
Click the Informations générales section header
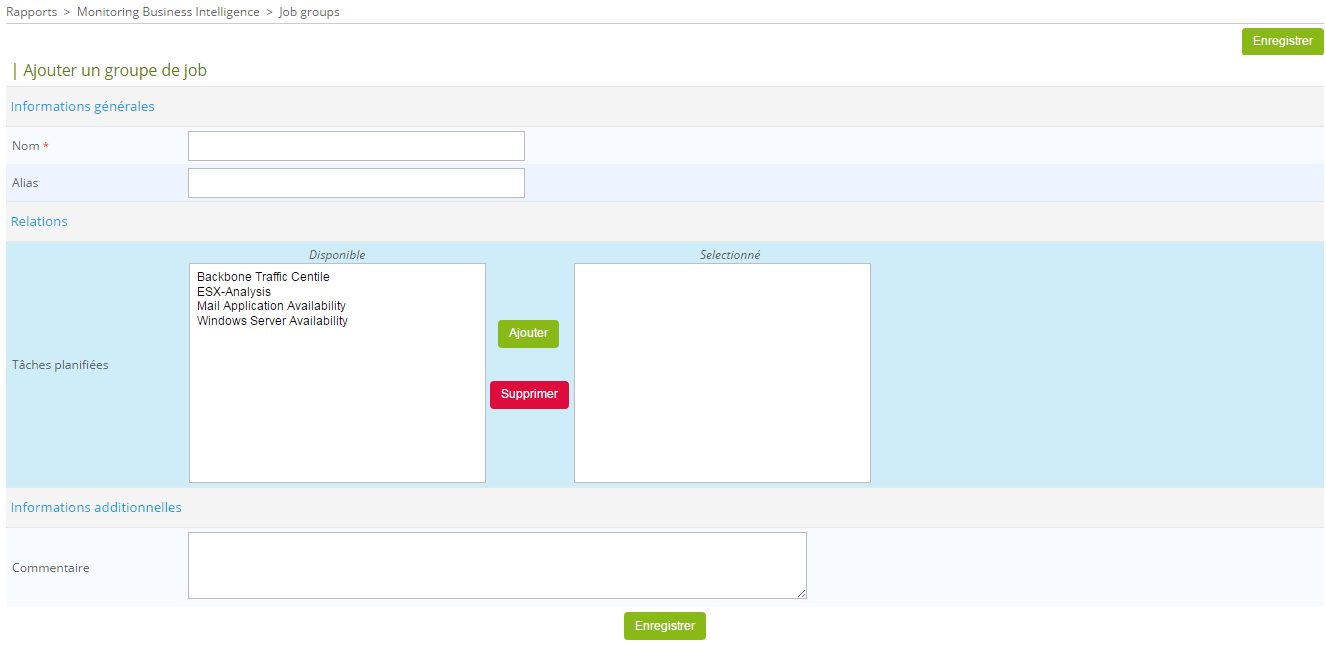83,107
